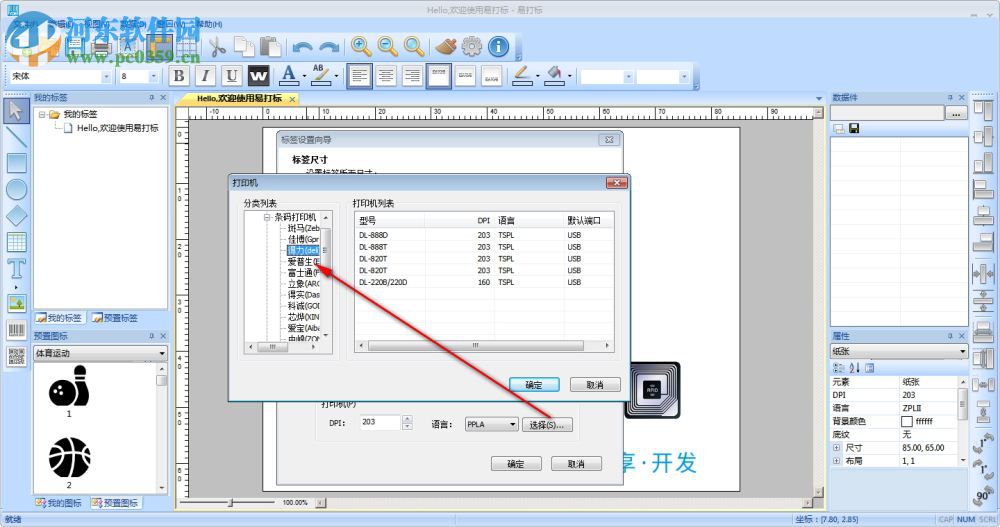Zoom in with the plus magnifier
The height and width of the screenshot is (527, 1000).
361,47
